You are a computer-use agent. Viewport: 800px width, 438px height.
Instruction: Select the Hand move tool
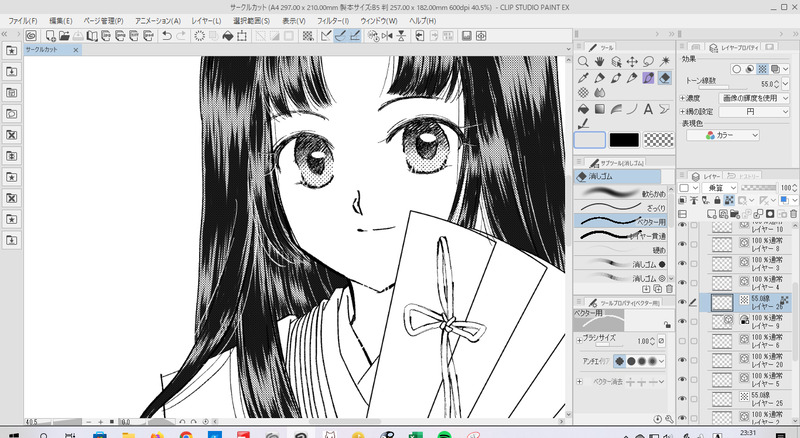point(599,62)
